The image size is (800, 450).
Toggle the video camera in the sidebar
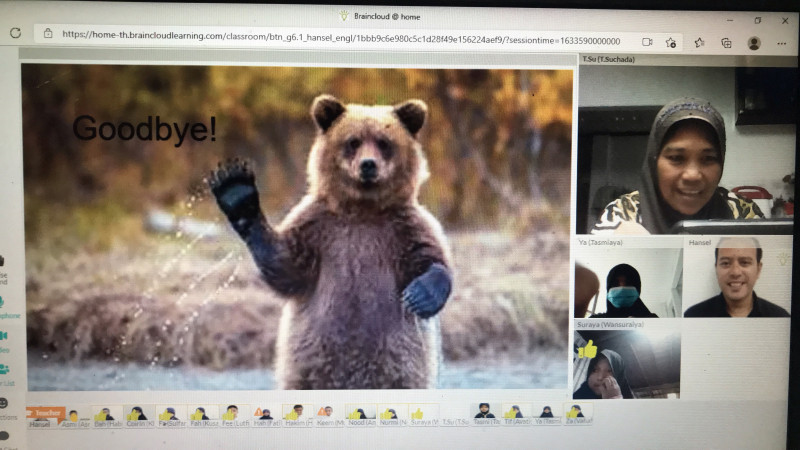[x=6, y=335]
